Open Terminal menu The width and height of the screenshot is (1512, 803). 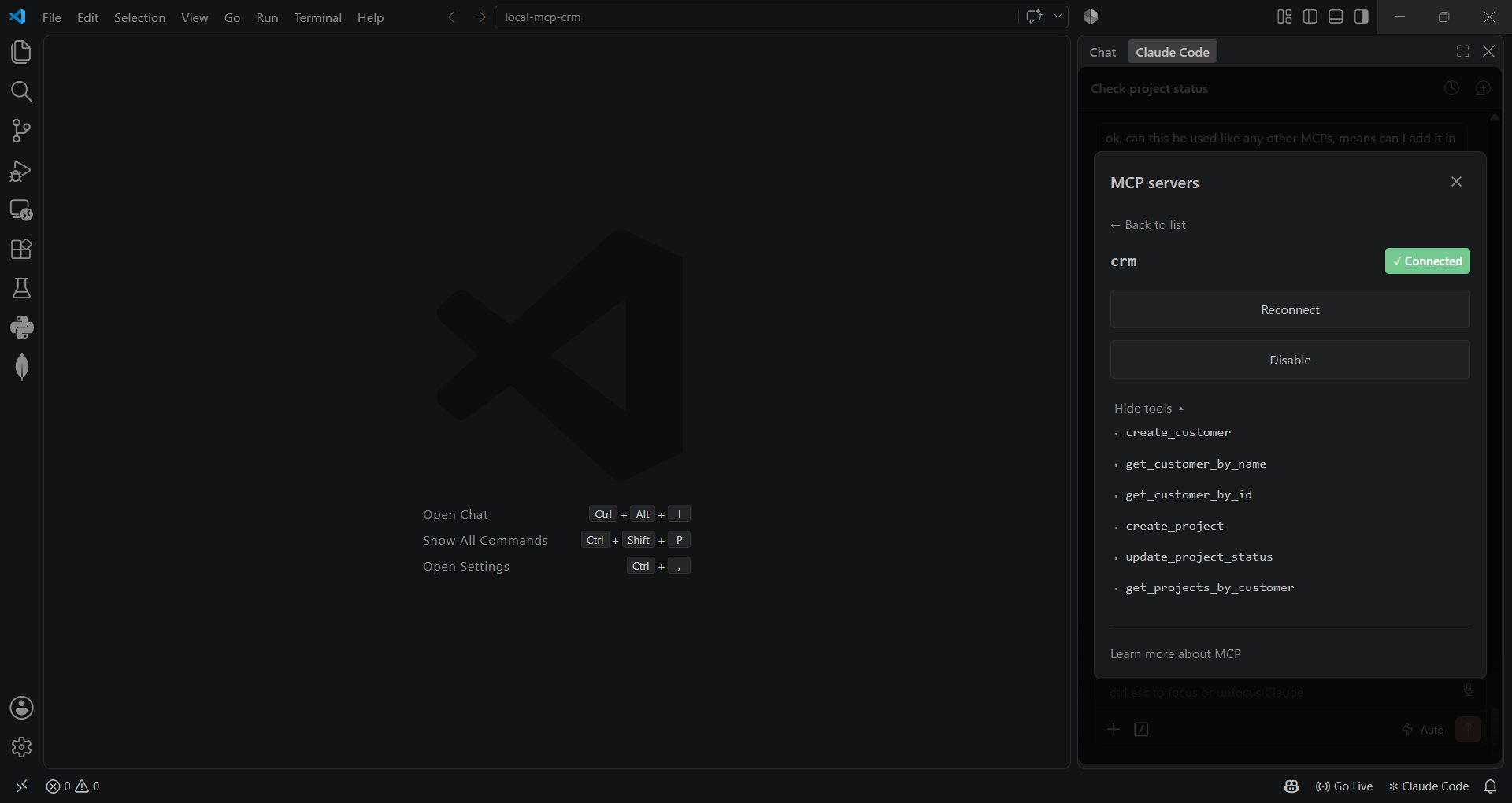point(317,17)
